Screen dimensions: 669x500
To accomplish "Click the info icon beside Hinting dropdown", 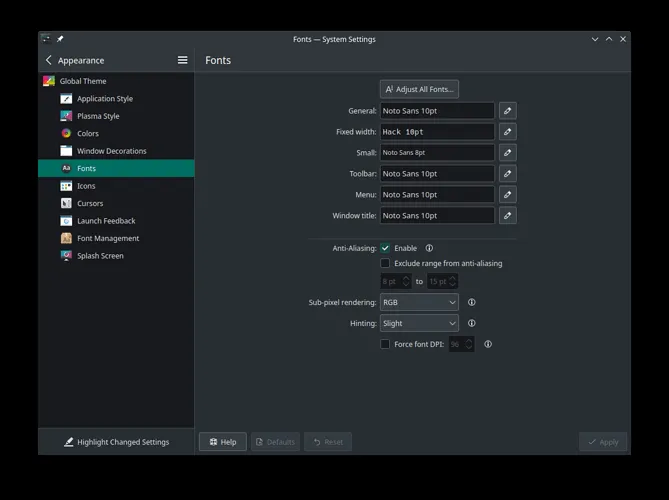I will point(472,323).
